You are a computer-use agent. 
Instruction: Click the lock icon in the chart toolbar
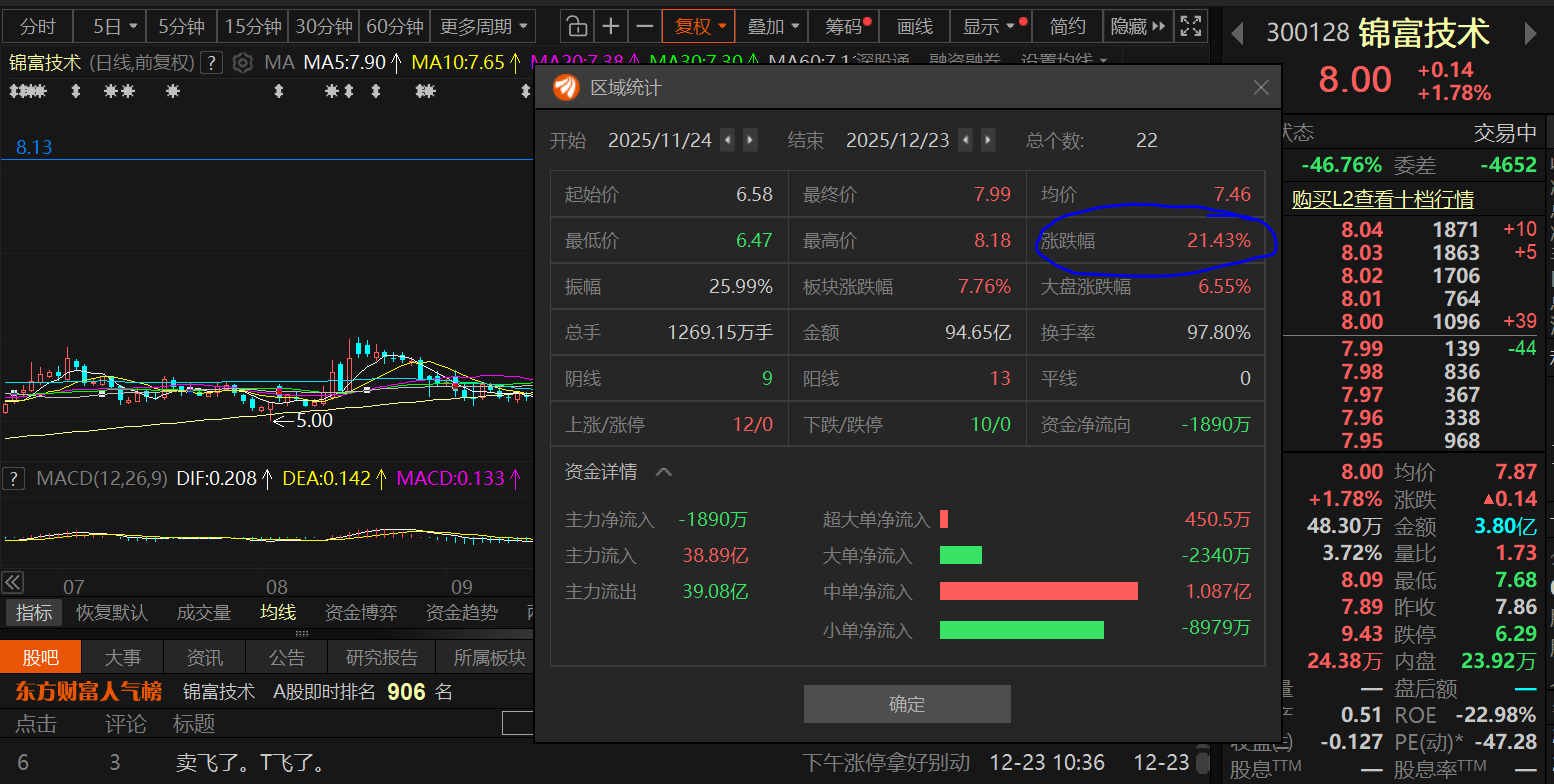(576, 26)
